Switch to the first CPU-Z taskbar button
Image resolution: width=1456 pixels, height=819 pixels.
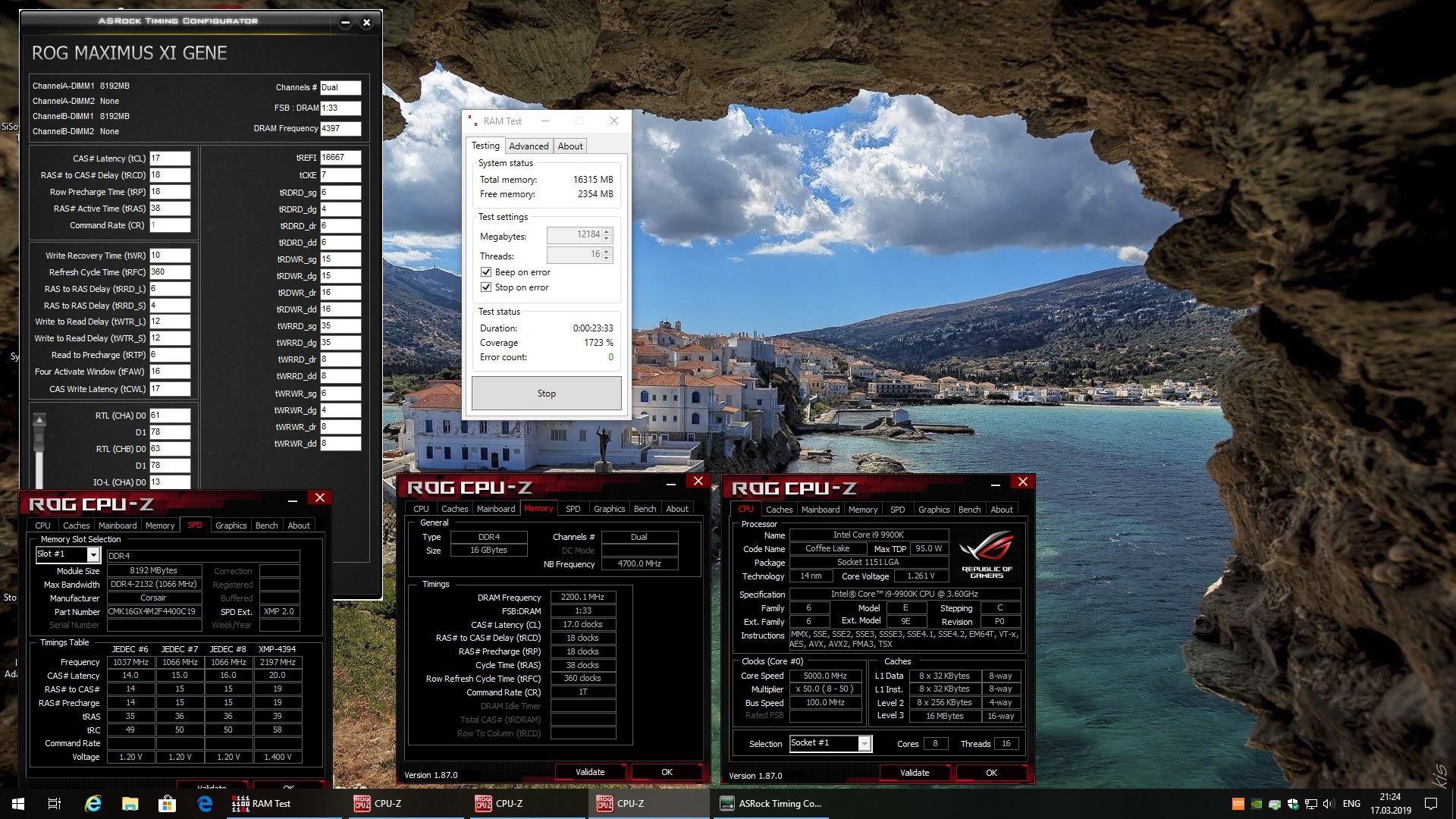point(406,804)
